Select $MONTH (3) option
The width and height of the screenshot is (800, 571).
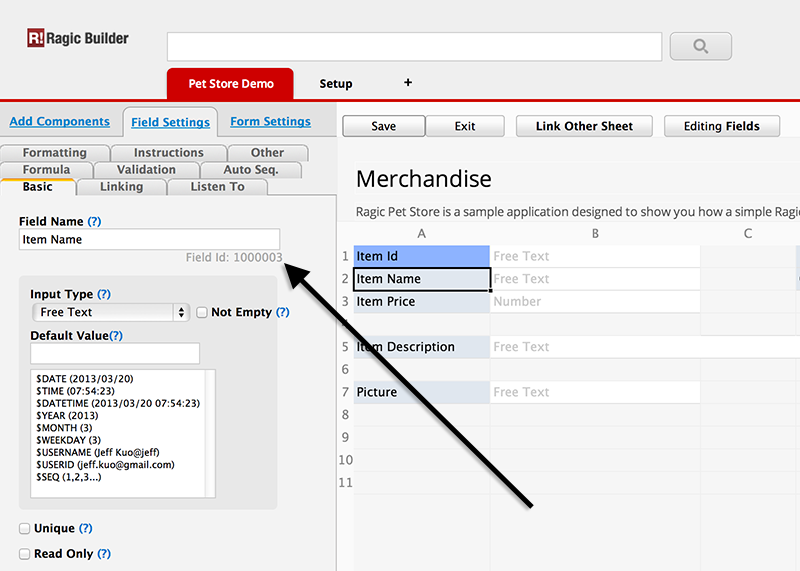pos(64,428)
